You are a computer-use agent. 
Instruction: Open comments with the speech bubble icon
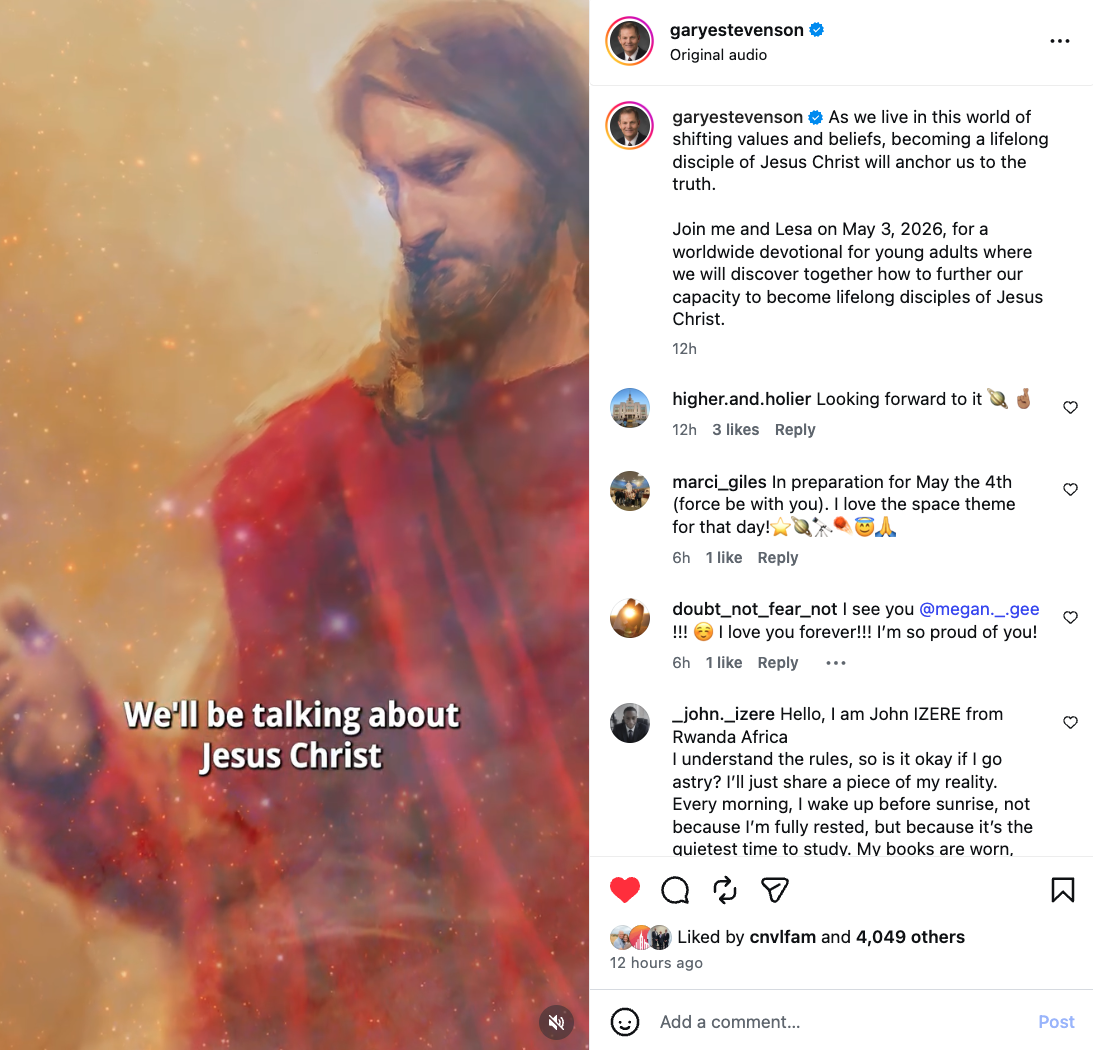675,889
